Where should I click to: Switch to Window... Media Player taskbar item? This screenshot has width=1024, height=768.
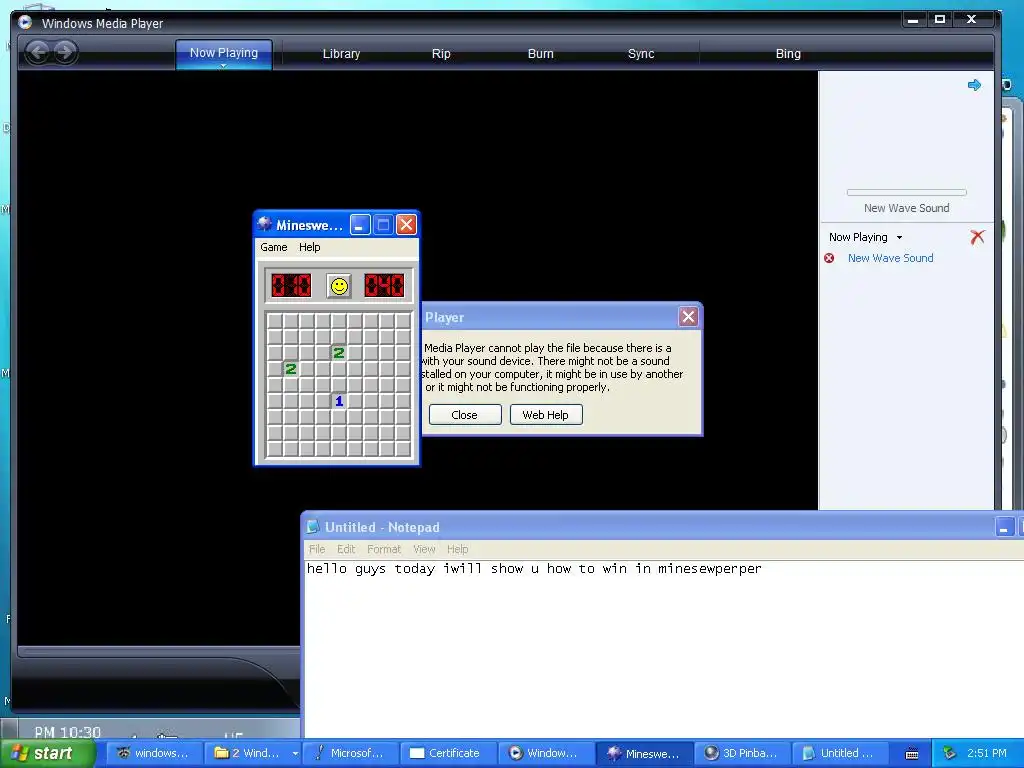545,753
